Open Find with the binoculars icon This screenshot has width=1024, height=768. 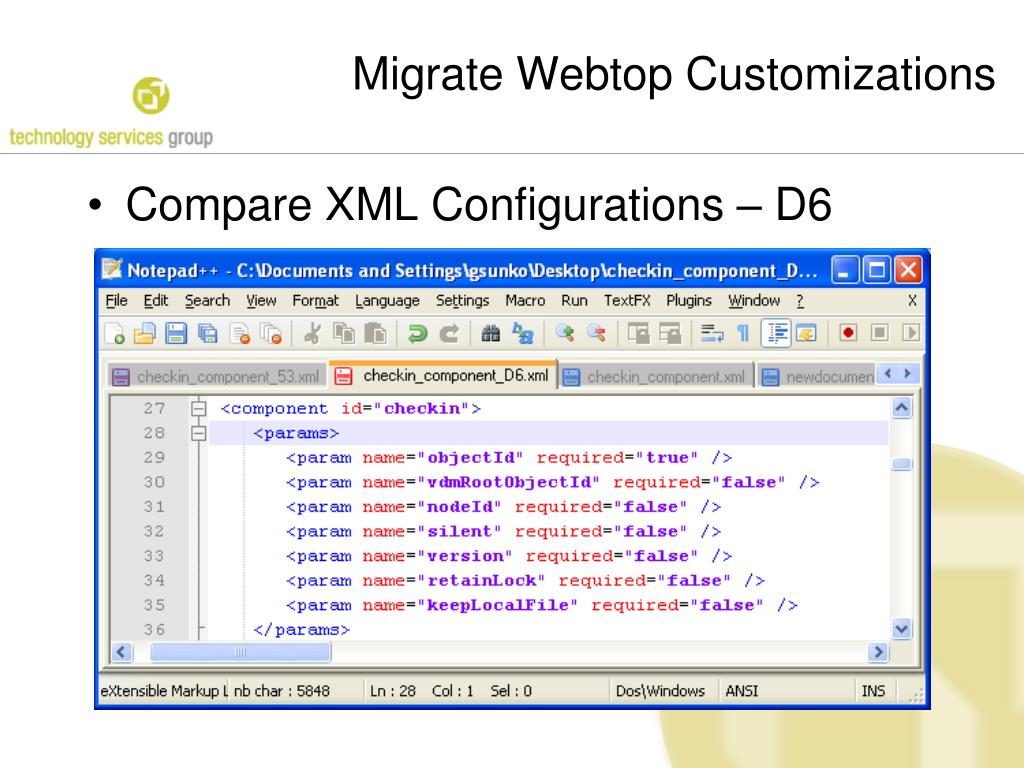pos(490,334)
